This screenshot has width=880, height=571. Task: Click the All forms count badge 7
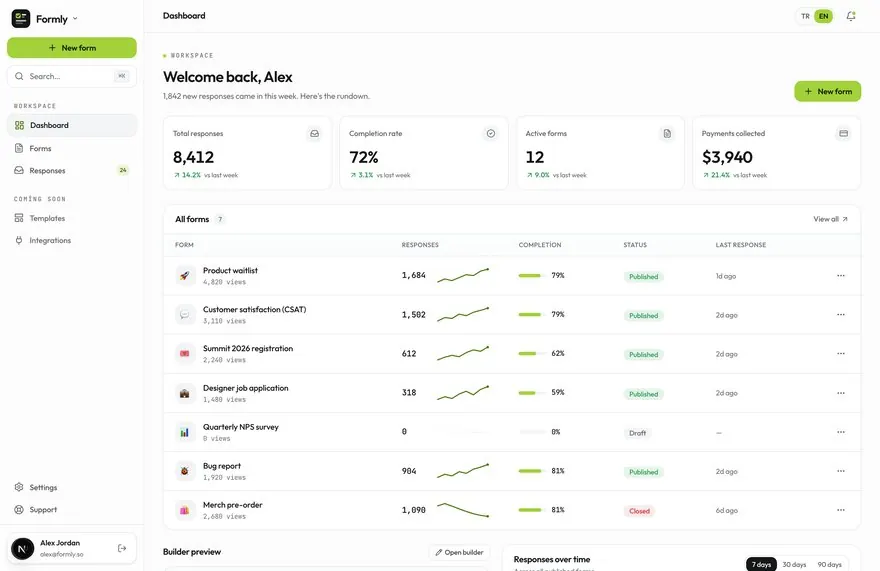220,220
